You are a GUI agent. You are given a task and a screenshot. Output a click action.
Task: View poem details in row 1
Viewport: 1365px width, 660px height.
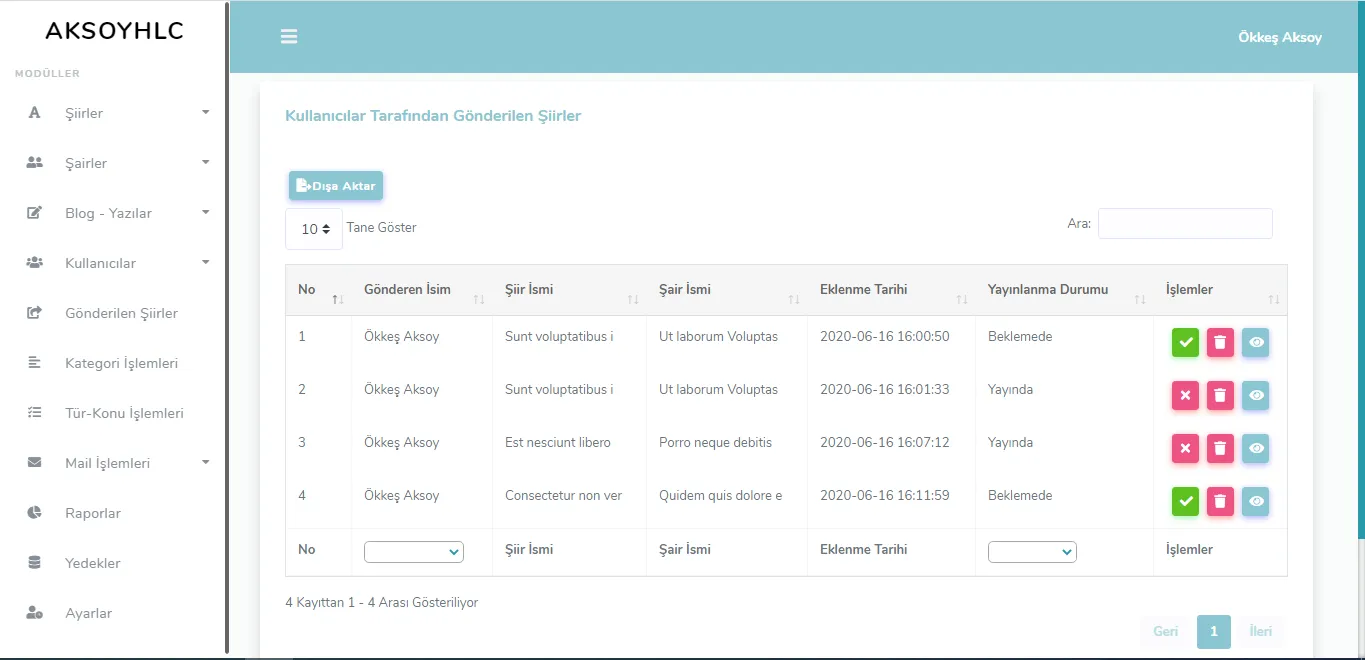coord(1256,342)
